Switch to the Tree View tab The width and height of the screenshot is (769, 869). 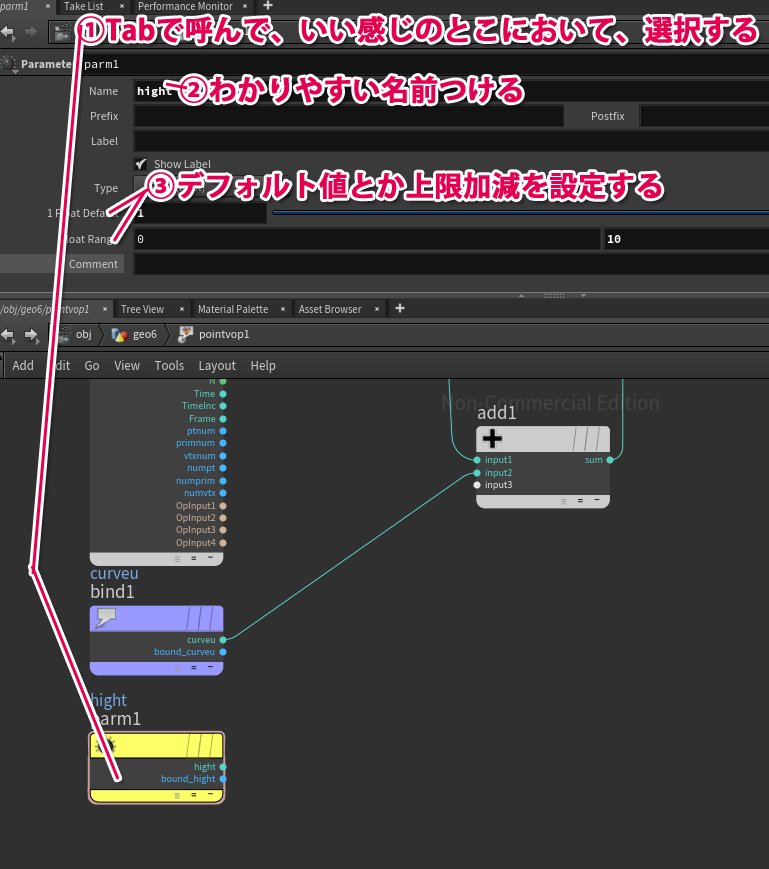[142, 309]
